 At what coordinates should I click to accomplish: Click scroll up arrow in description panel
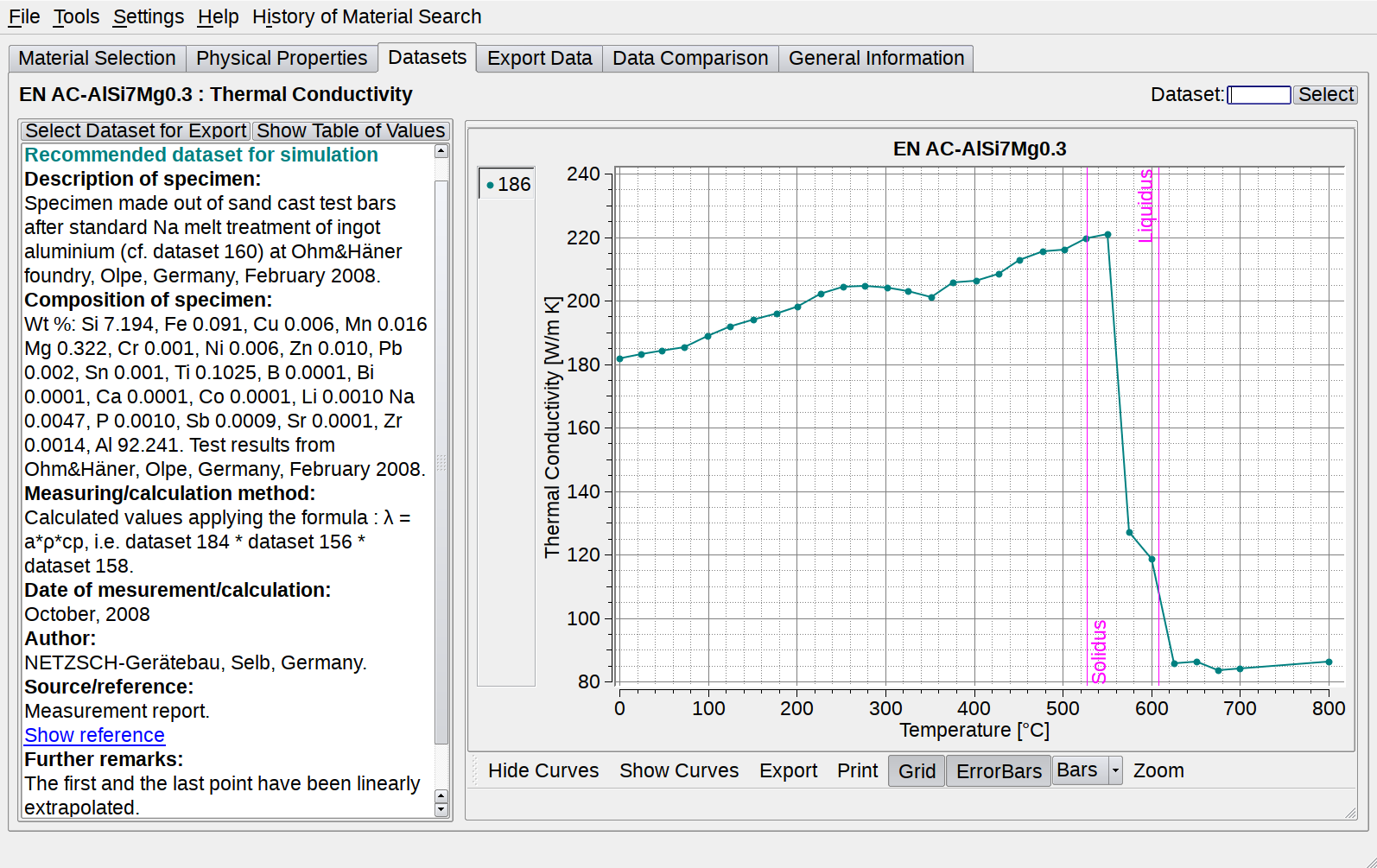(x=441, y=151)
